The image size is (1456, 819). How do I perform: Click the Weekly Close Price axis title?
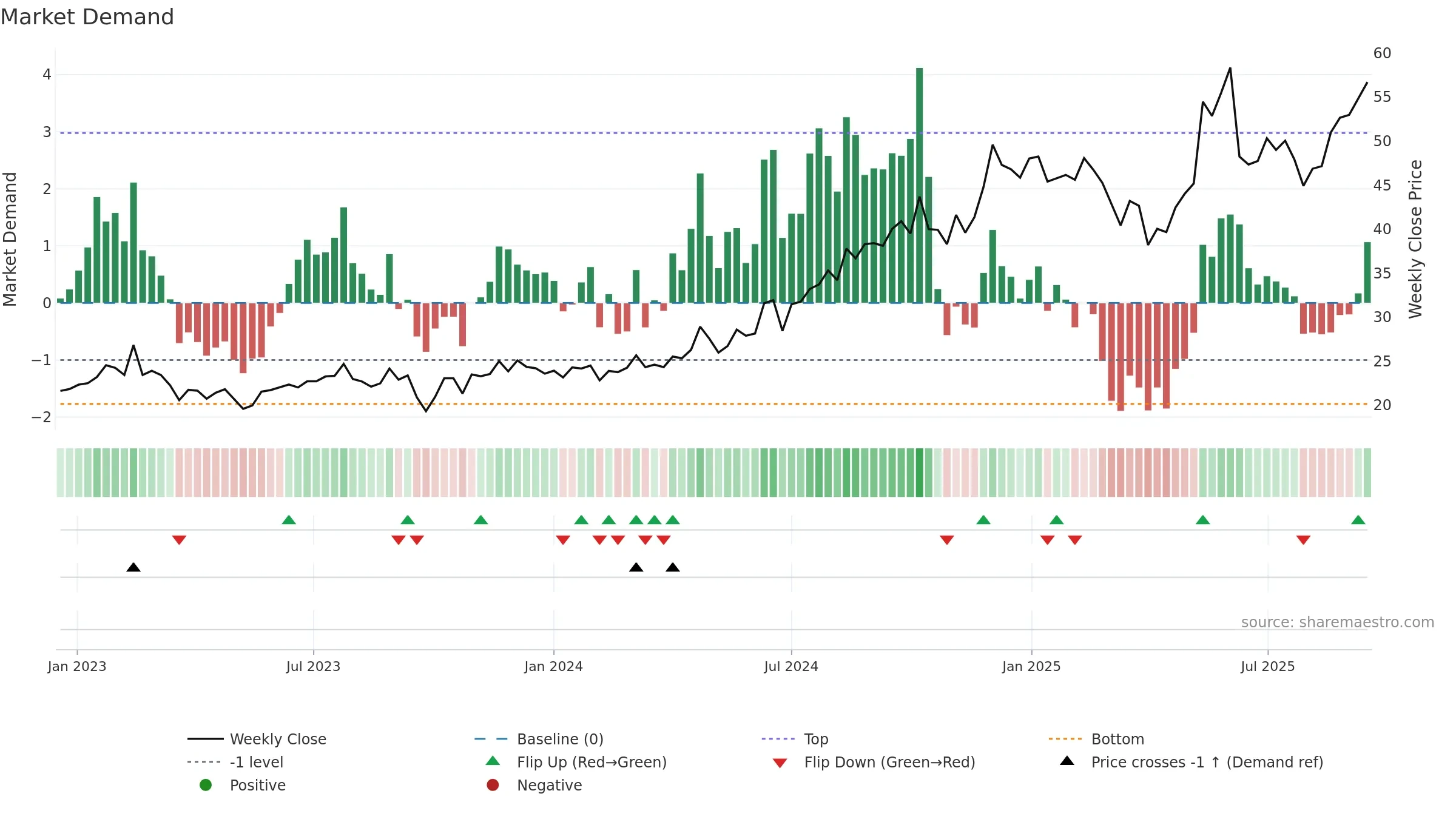point(1415,239)
